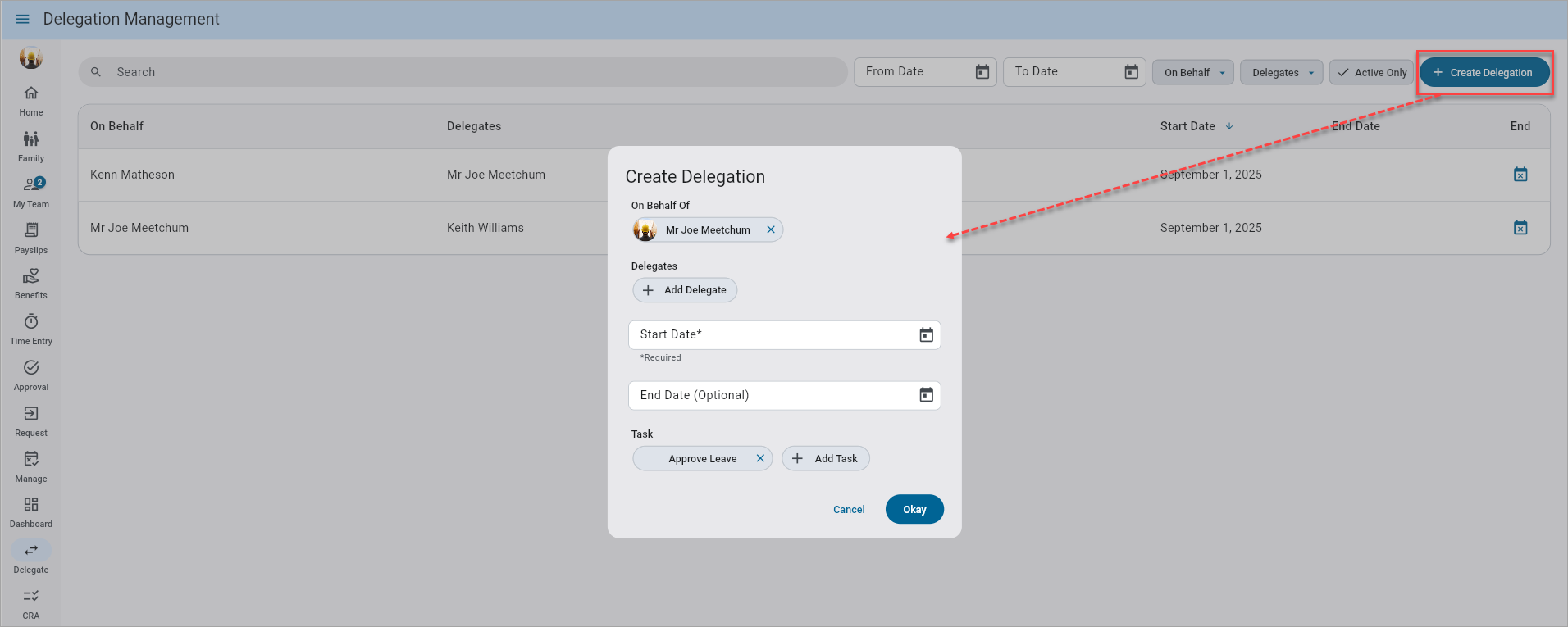The image size is (1568, 627).
Task: Open Time Entry from the sidebar
Action: tap(31, 329)
